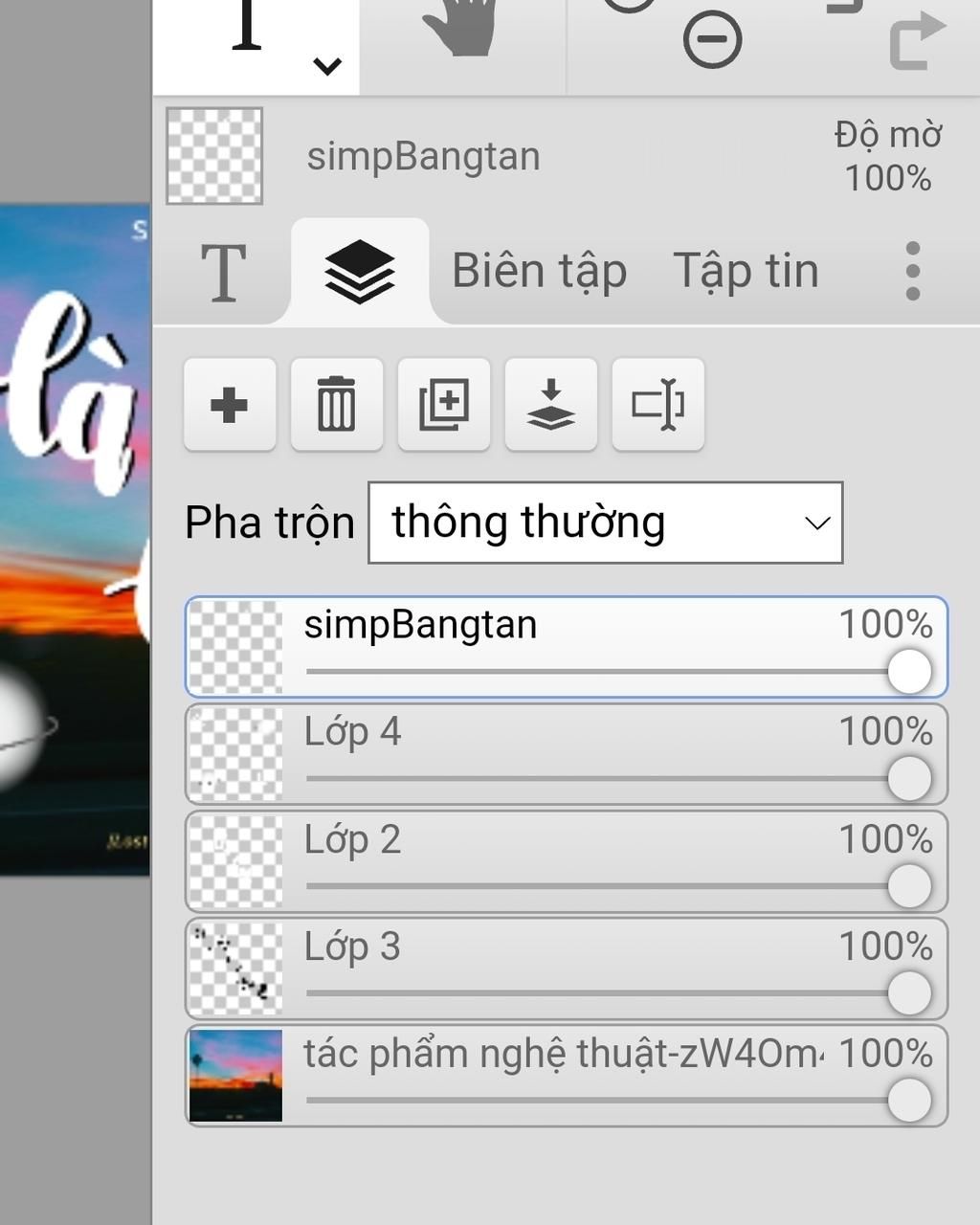980x1225 pixels.
Task: Add a new layer with plus icon
Action: point(230,405)
